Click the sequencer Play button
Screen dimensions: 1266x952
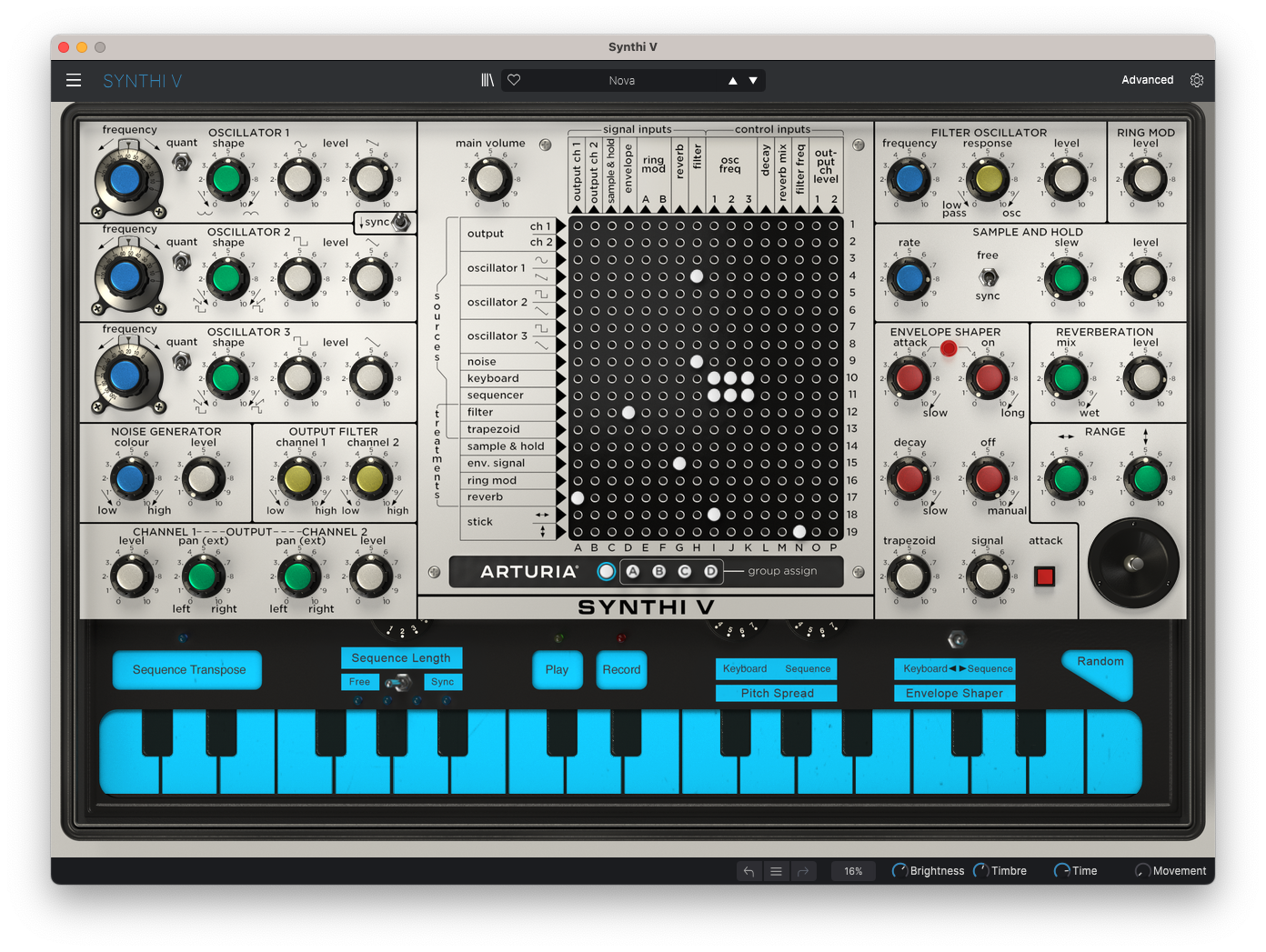(x=557, y=670)
